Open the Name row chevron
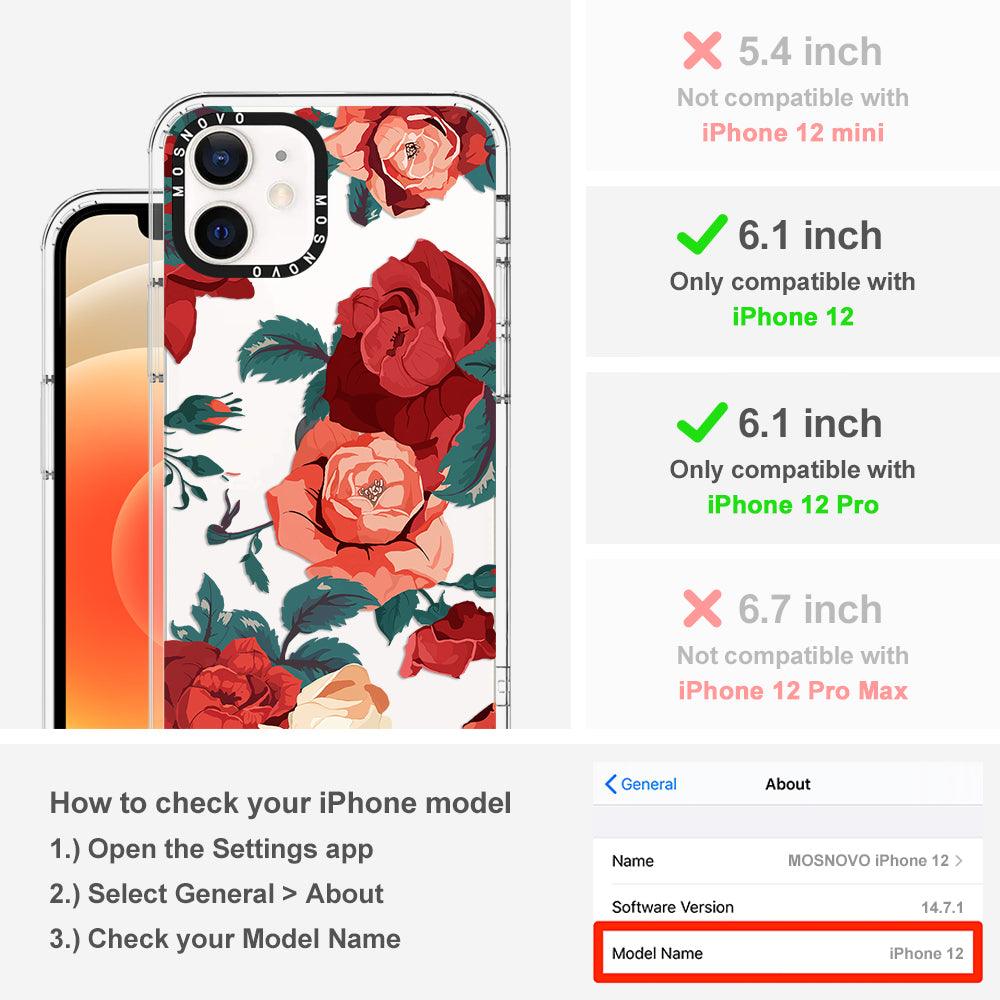1000x1000 pixels. point(959,860)
